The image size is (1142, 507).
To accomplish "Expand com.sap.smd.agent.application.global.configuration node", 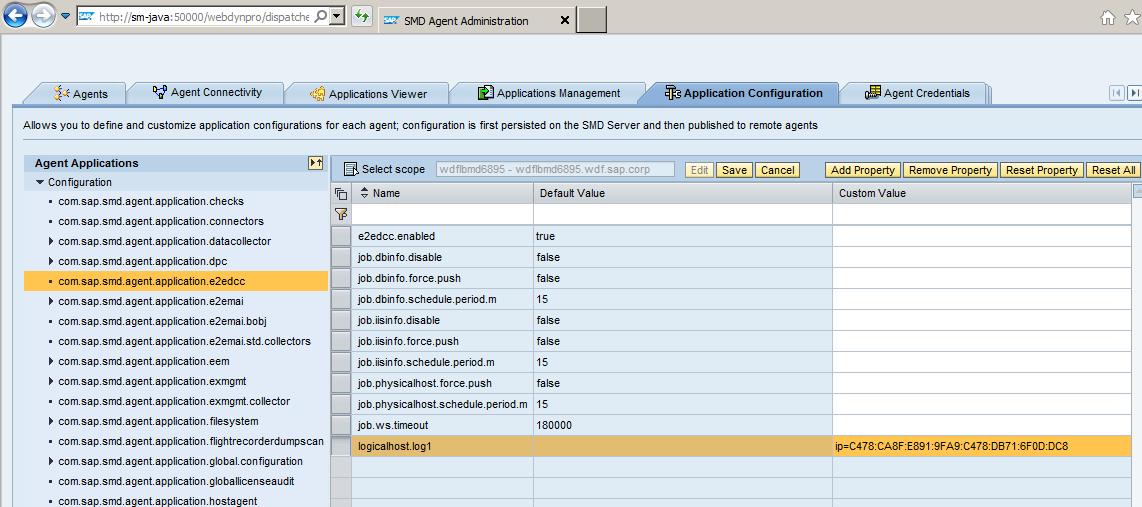I will pyautogui.click(x=50, y=461).
